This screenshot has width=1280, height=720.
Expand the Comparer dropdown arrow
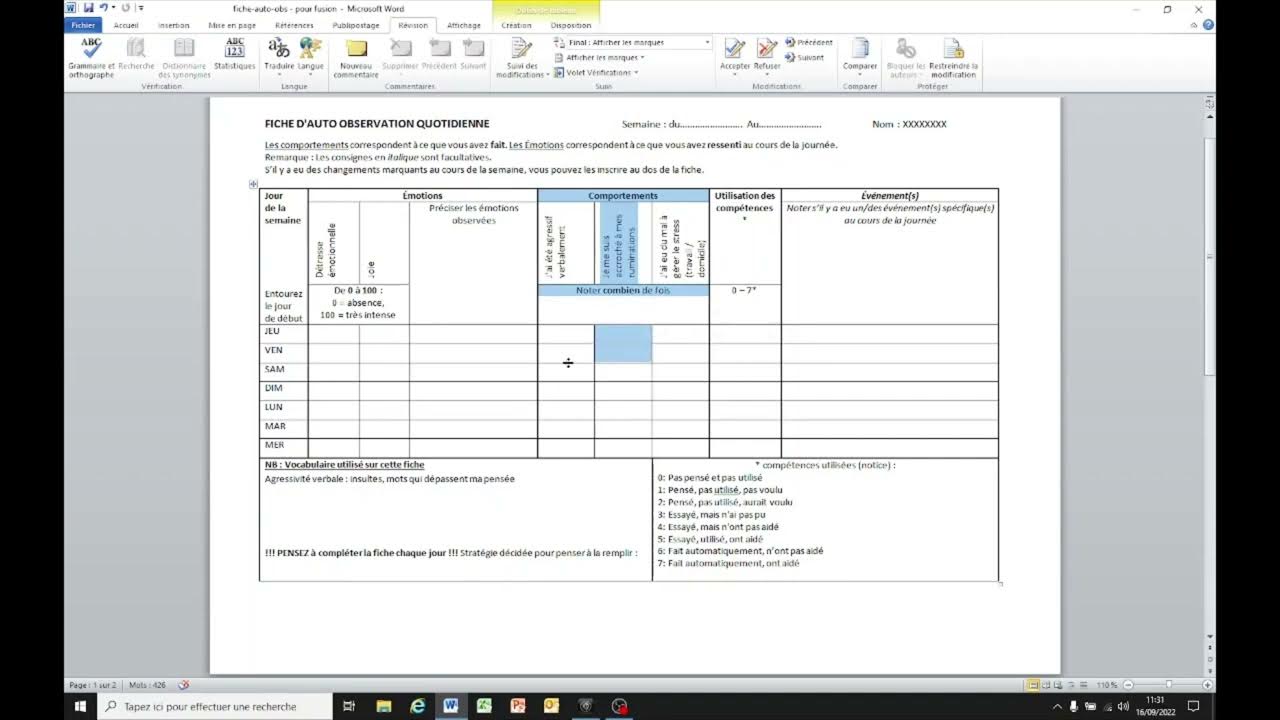pos(860,74)
